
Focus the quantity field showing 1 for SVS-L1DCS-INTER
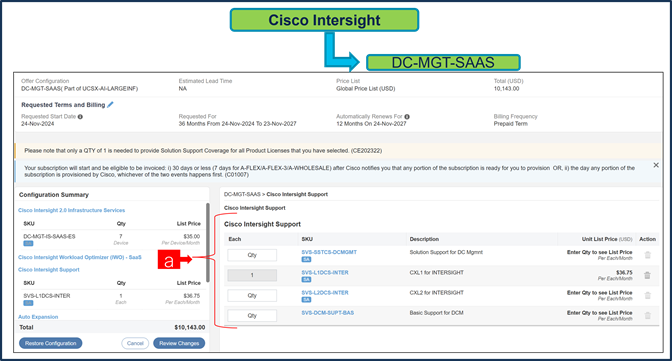[252, 275]
